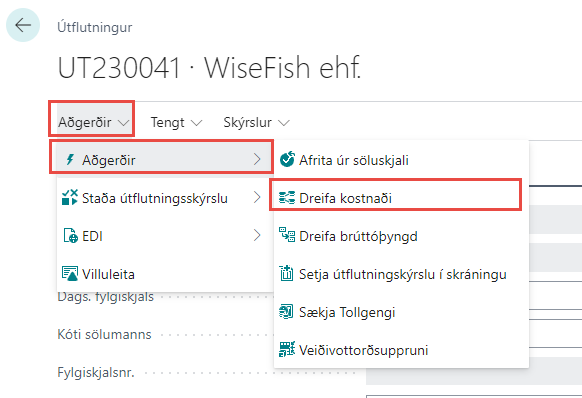Open the Skýrslur dropdown menu

[x=256, y=122]
